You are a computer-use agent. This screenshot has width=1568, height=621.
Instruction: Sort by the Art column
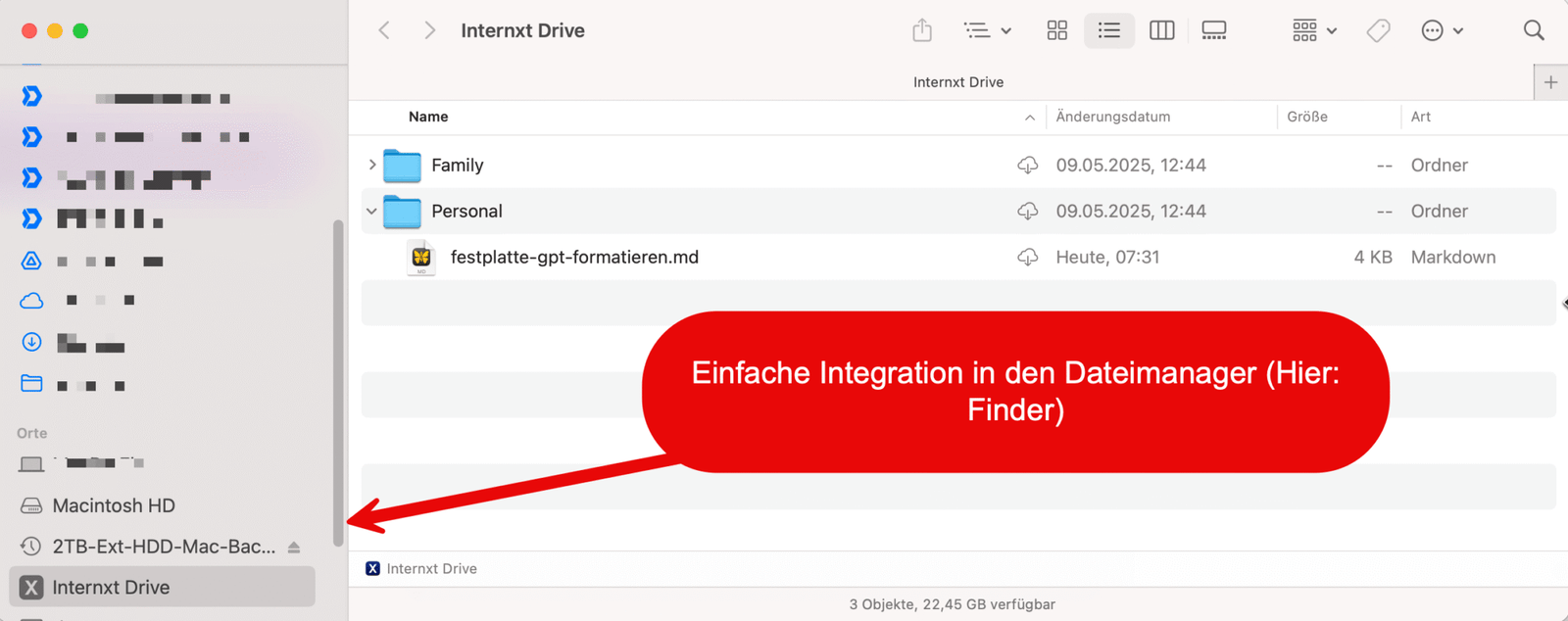tap(1421, 117)
